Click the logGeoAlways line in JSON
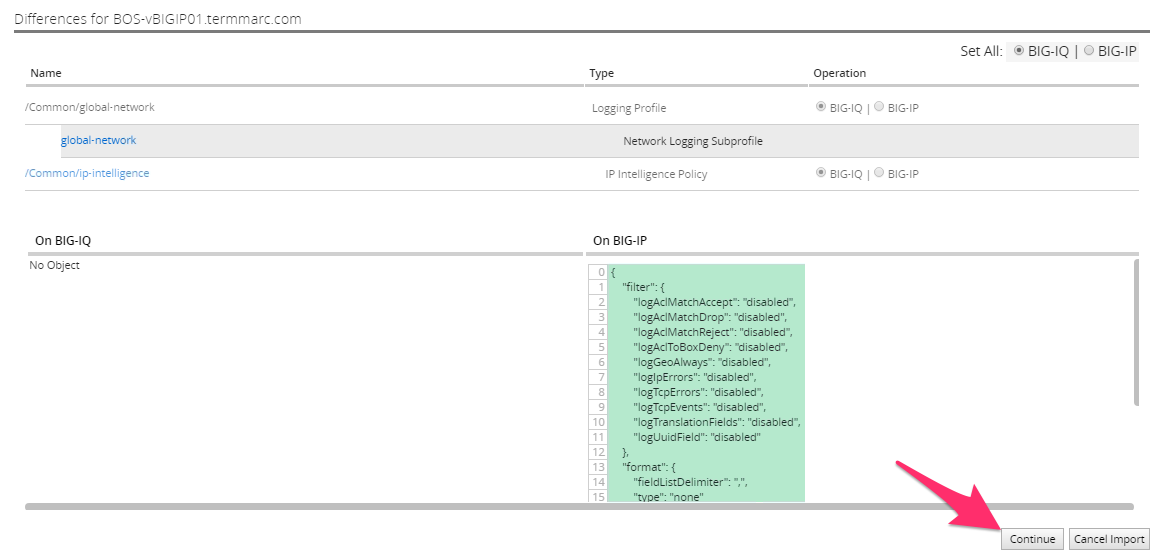The width and height of the screenshot is (1163, 557). pos(702,362)
